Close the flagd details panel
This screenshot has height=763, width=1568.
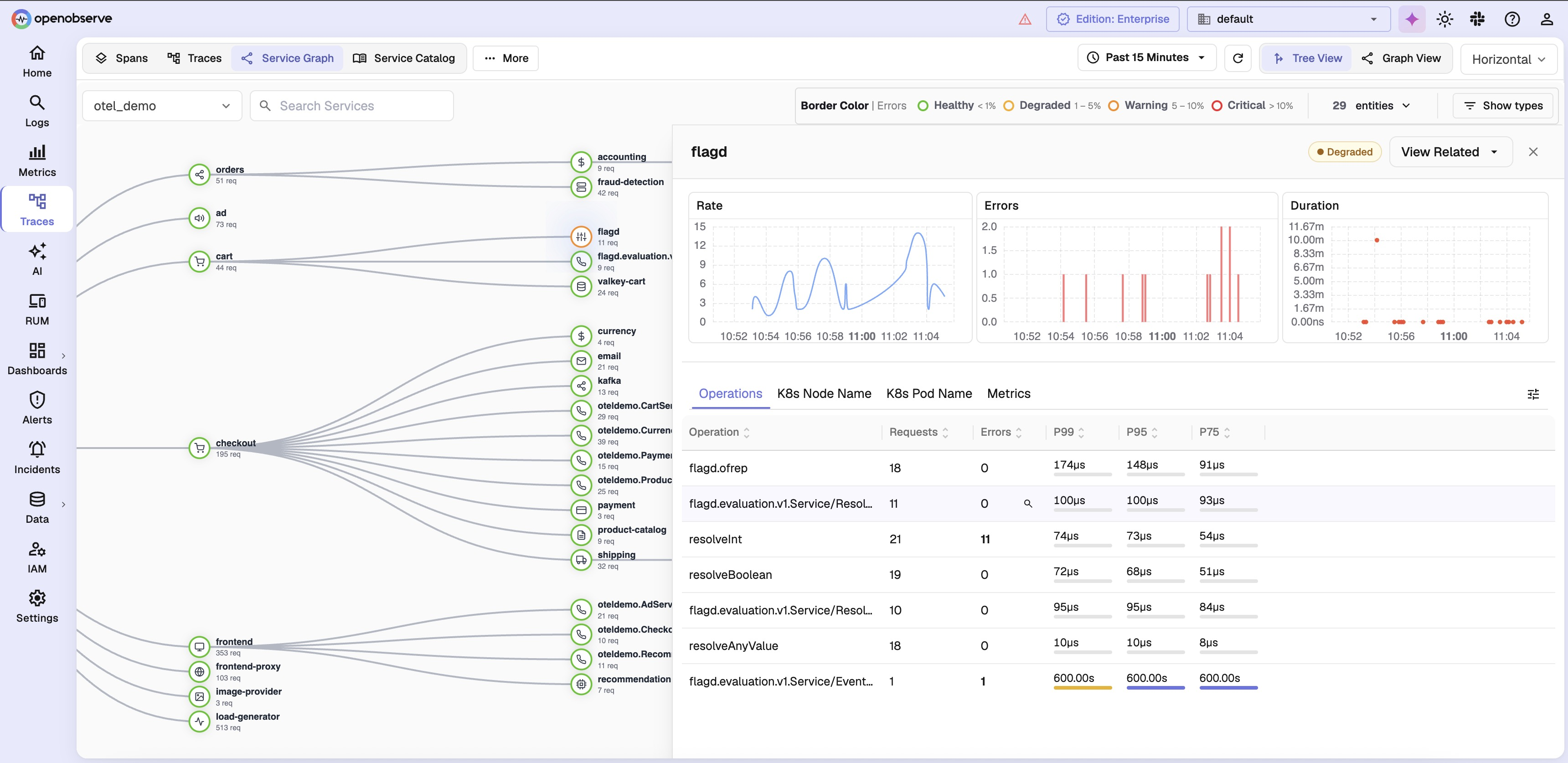coord(1533,152)
